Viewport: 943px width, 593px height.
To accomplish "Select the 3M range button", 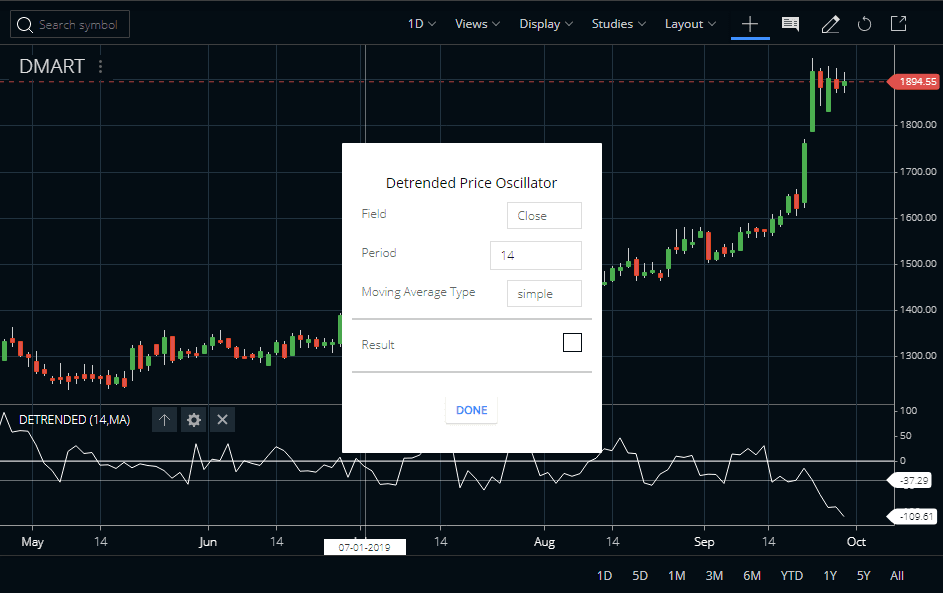I will [x=714, y=576].
